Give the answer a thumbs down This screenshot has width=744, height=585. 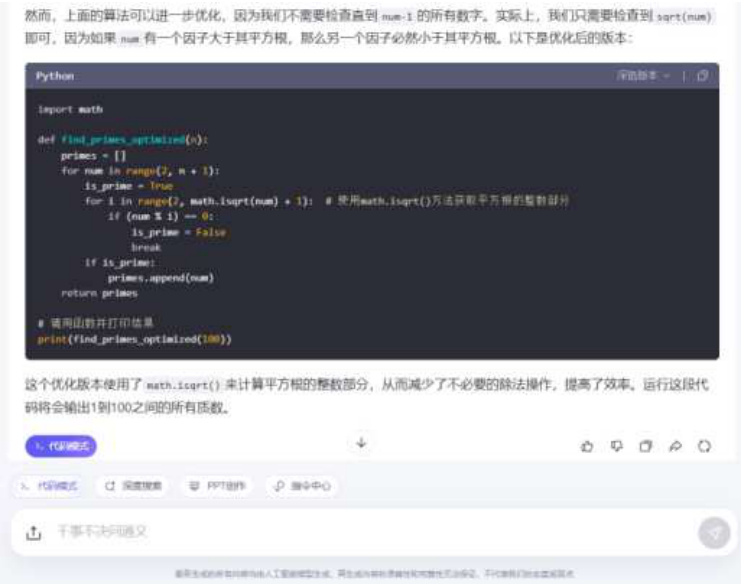616,446
